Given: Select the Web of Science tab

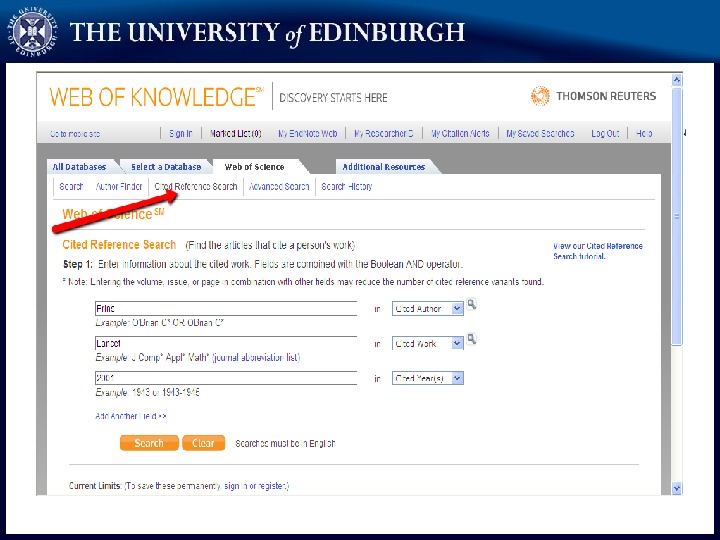Looking at the screenshot, I should (x=255, y=167).
